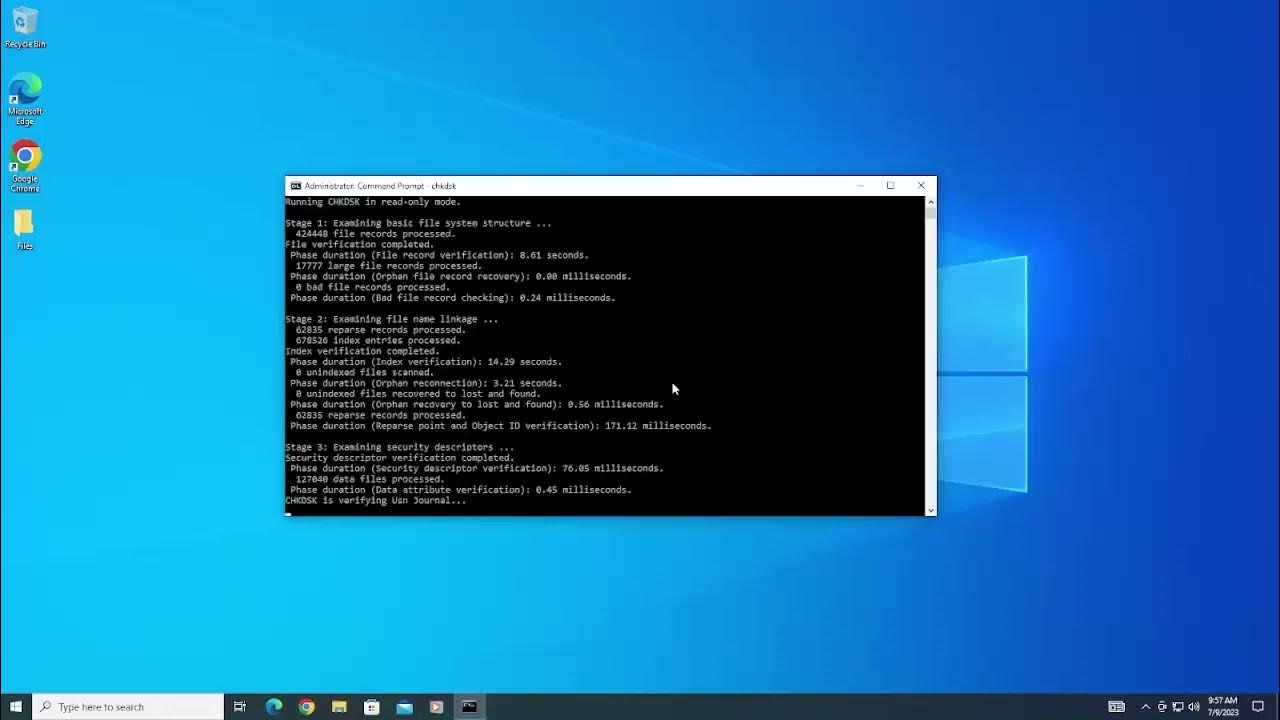
Task: Click the Meet Now tray icon
Action: pos(1162,707)
